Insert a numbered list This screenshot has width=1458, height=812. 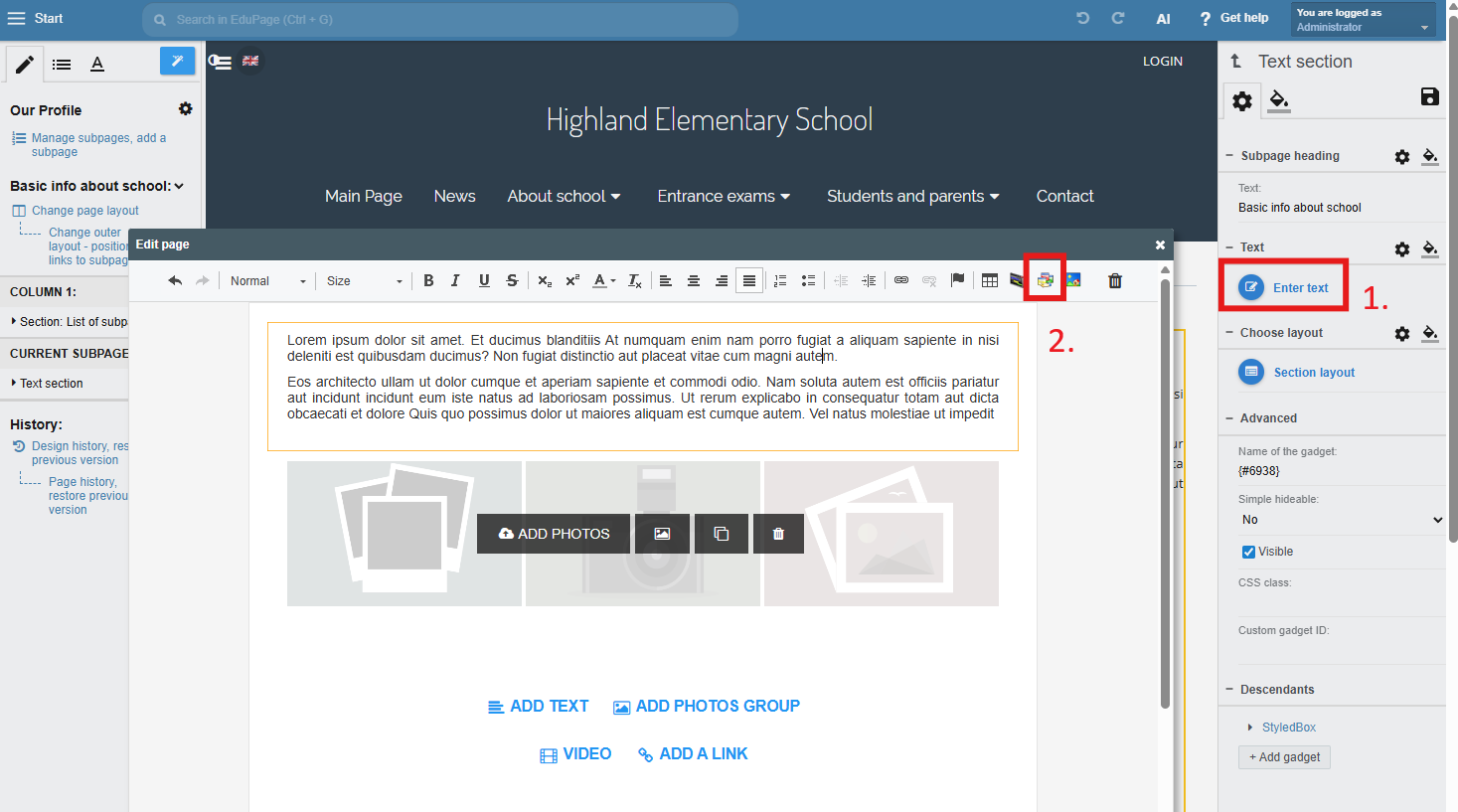click(780, 281)
